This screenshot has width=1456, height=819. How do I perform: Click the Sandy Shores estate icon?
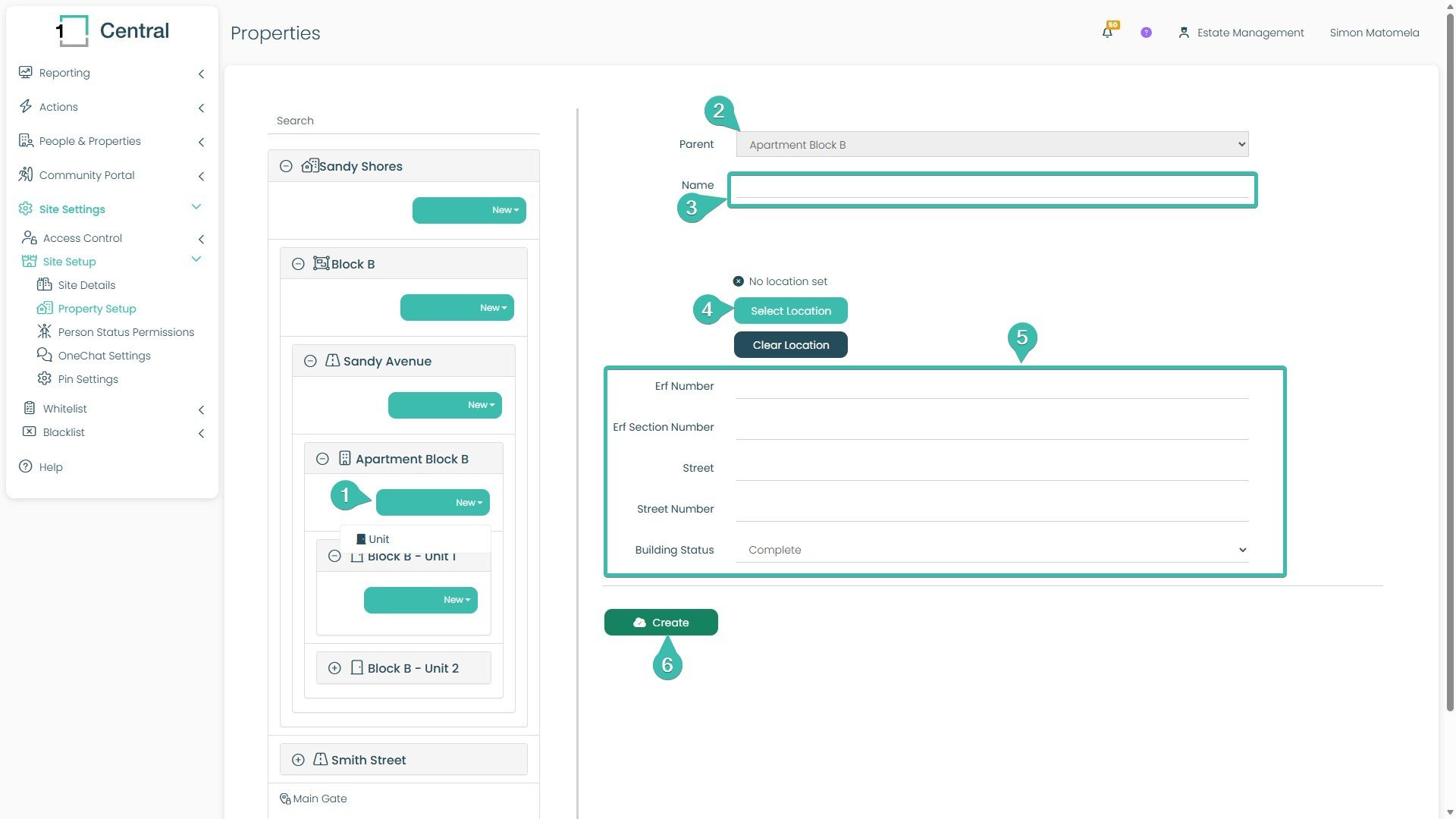(309, 165)
